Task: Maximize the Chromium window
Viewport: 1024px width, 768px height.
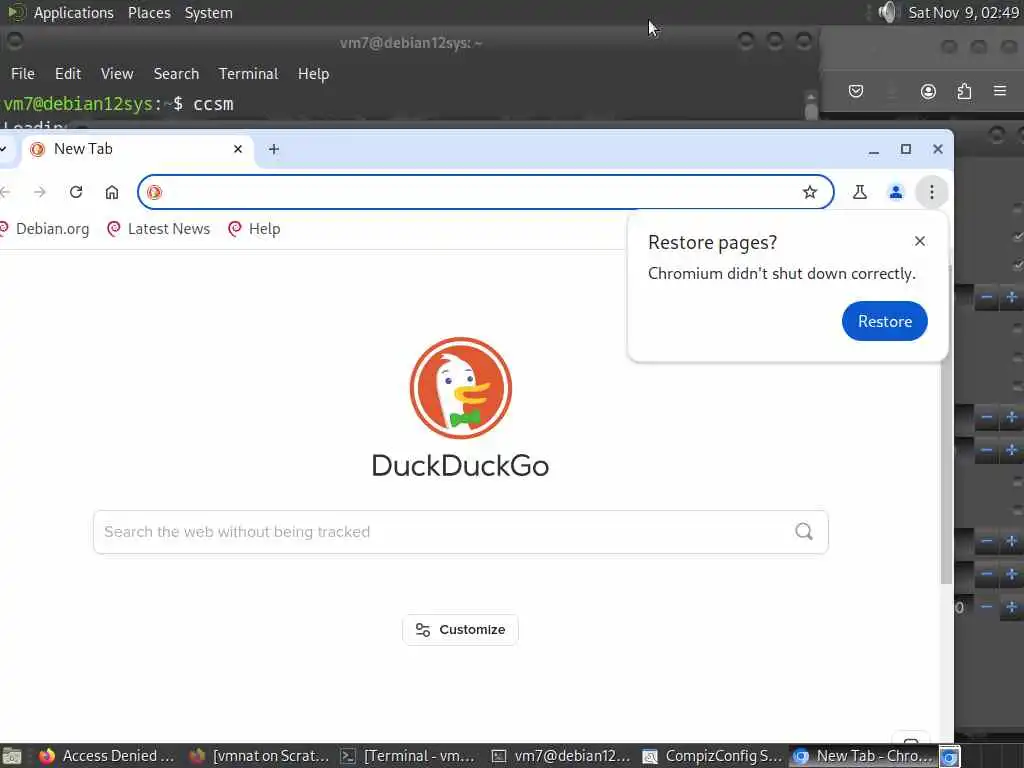Action: 906,150
